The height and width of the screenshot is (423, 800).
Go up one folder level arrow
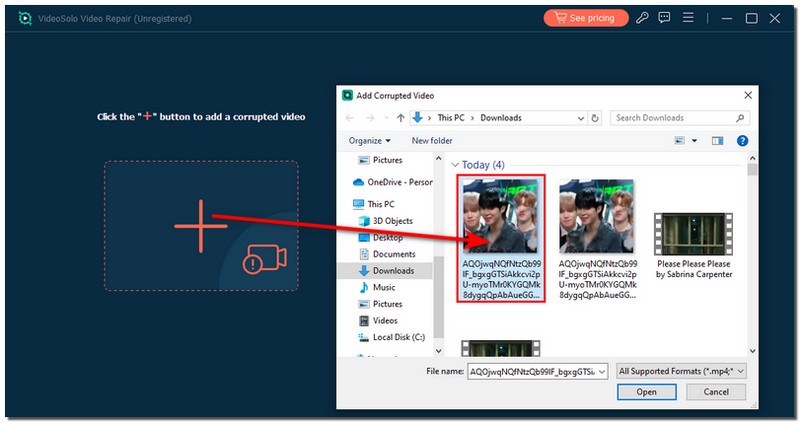pyautogui.click(x=402, y=118)
